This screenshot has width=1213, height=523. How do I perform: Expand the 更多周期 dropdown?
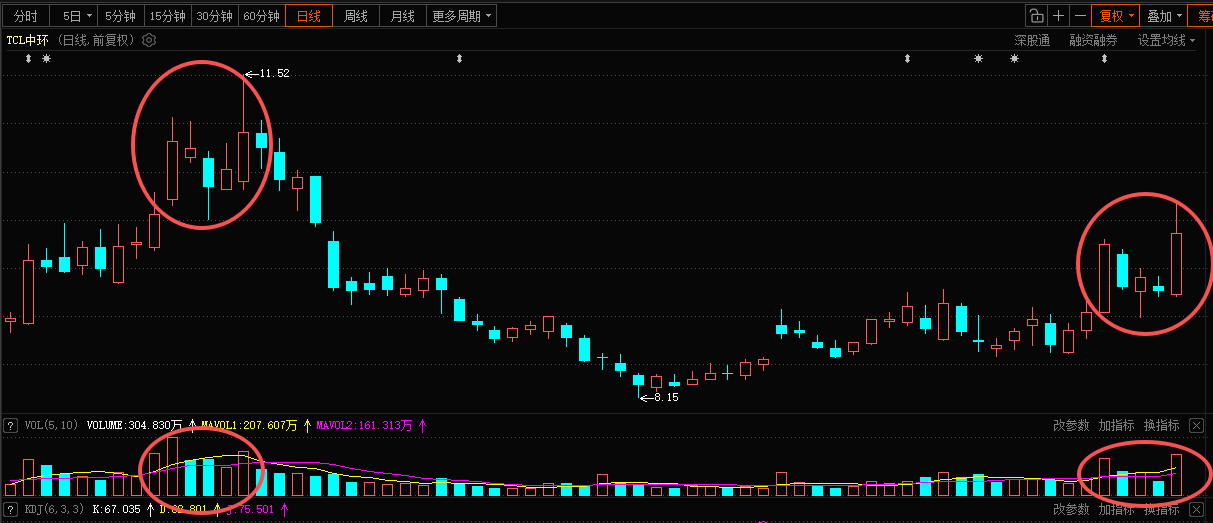[461, 16]
